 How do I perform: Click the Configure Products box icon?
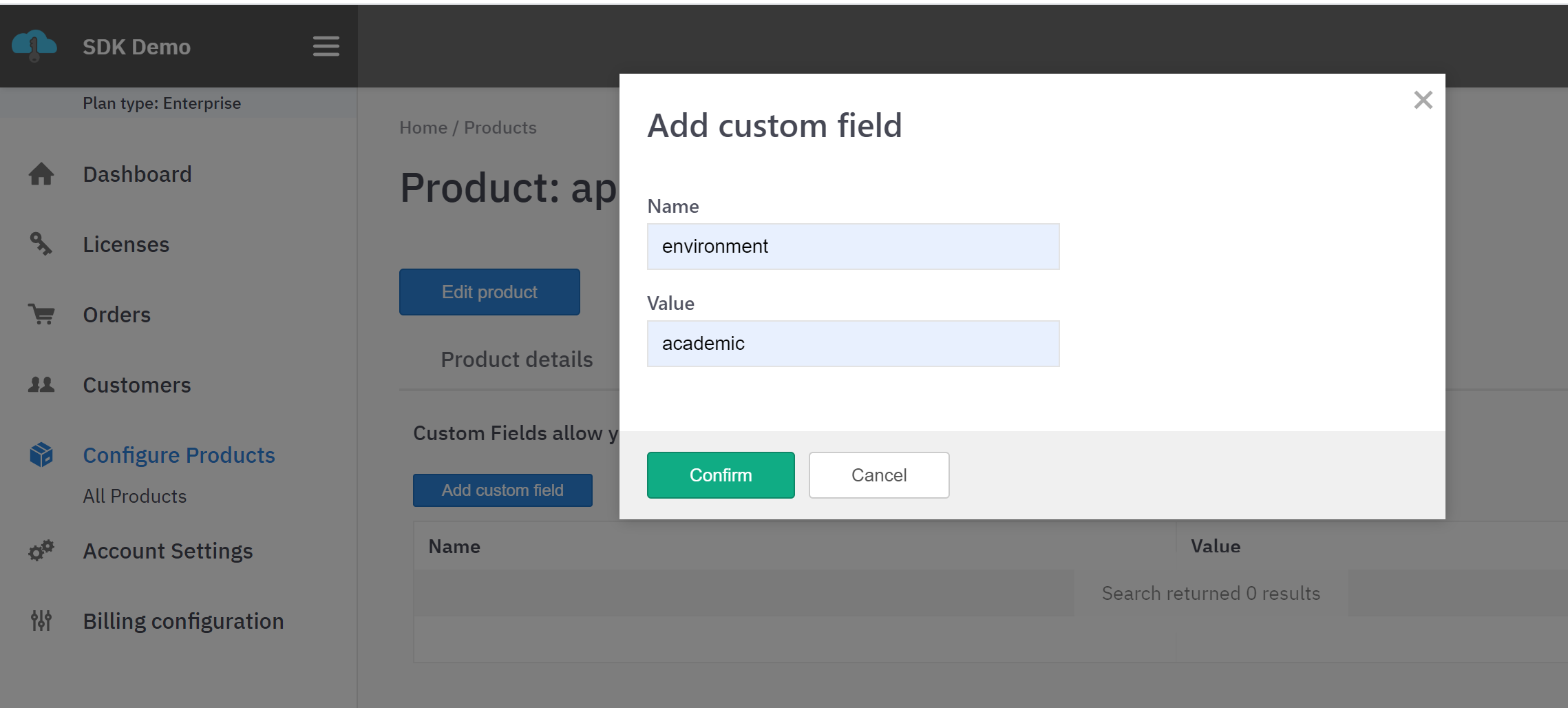pyautogui.click(x=41, y=455)
